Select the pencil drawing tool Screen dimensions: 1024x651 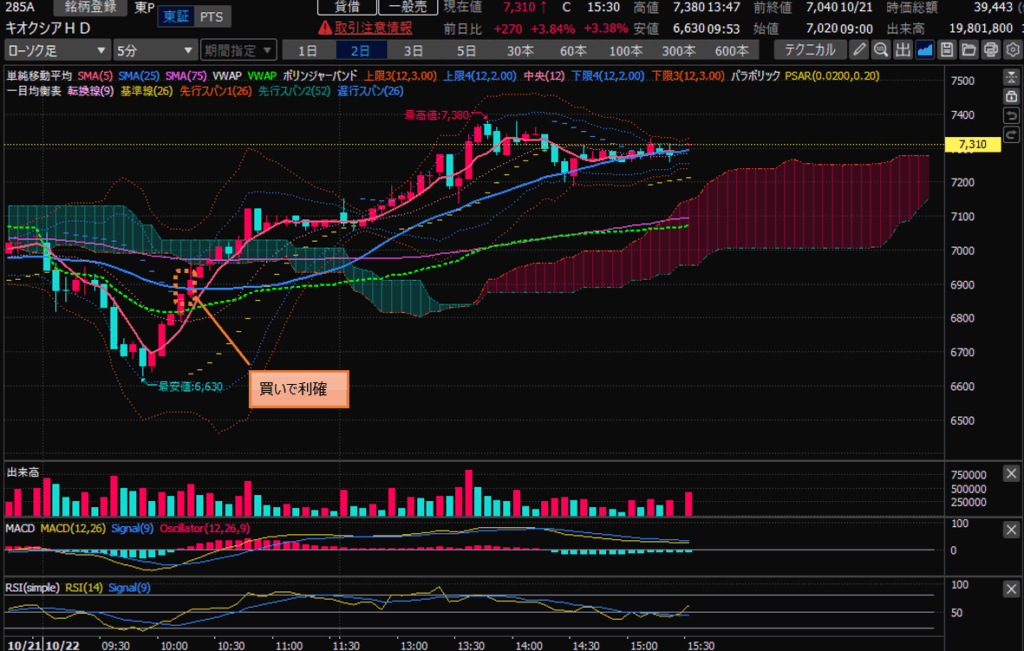860,49
